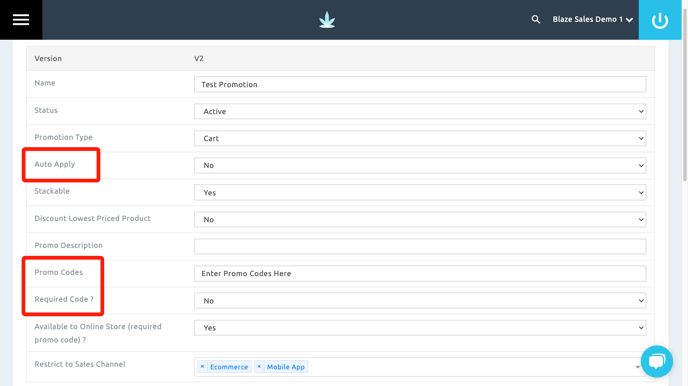The height and width of the screenshot is (386, 688).
Task: Open the Status dropdown
Action: 420,111
